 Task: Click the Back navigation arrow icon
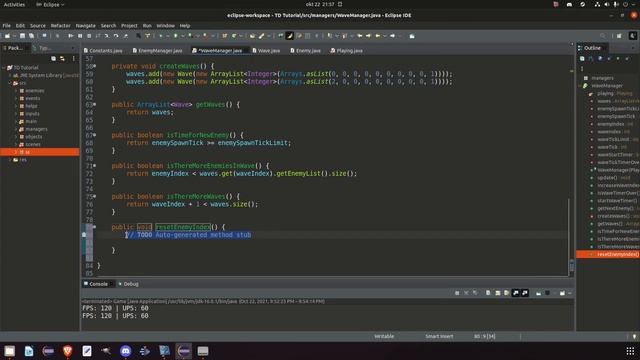click(x=378, y=36)
